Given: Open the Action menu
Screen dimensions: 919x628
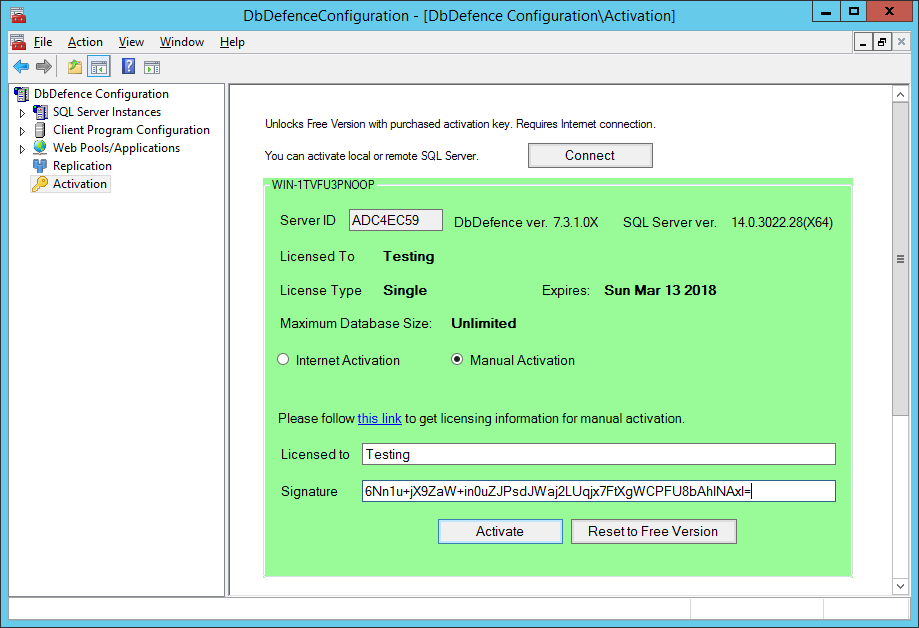Looking at the screenshot, I should (x=85, y=42).
